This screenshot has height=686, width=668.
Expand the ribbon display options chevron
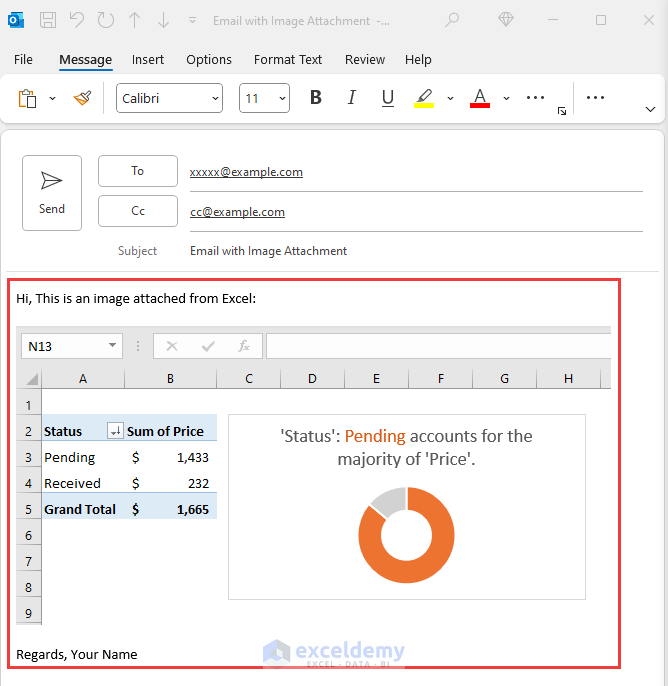(651, 109)
